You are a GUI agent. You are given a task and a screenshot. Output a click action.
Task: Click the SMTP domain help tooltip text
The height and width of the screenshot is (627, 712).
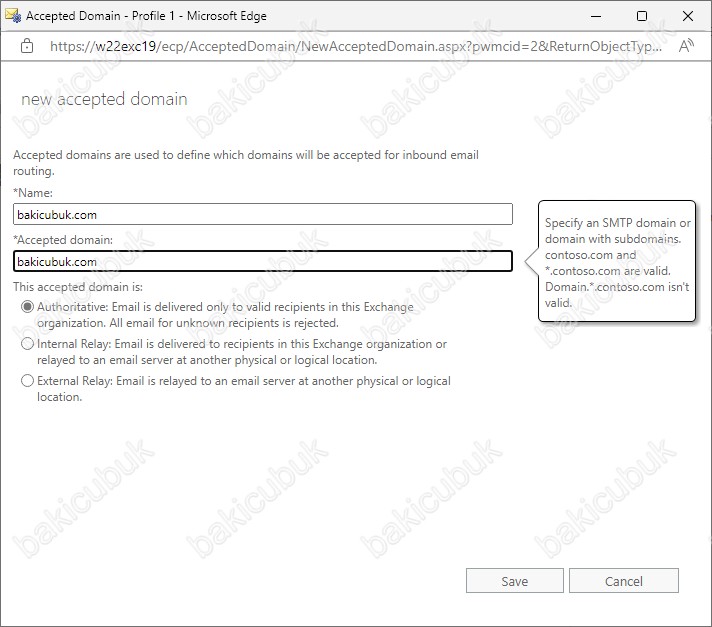click(617, 262)
